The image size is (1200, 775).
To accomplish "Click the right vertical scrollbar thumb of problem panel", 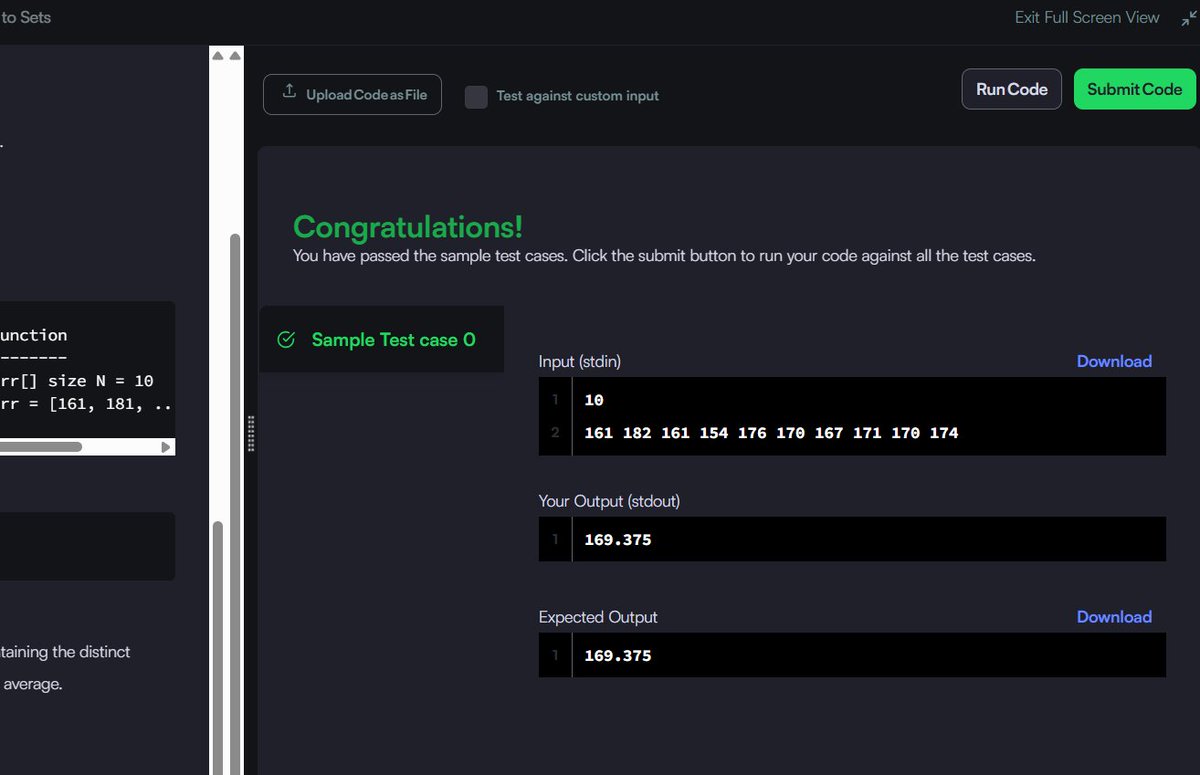I will coord(235,504).
